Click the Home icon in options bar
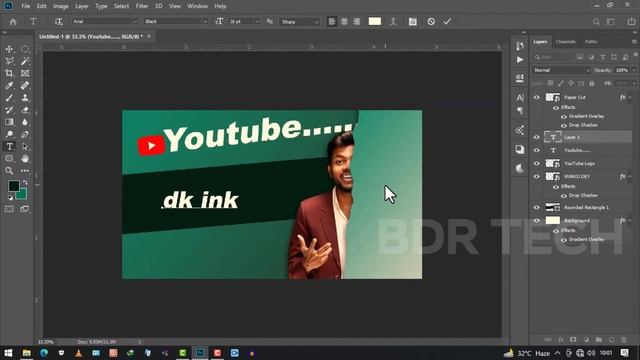The image size is (640, 360). point(13,22)
